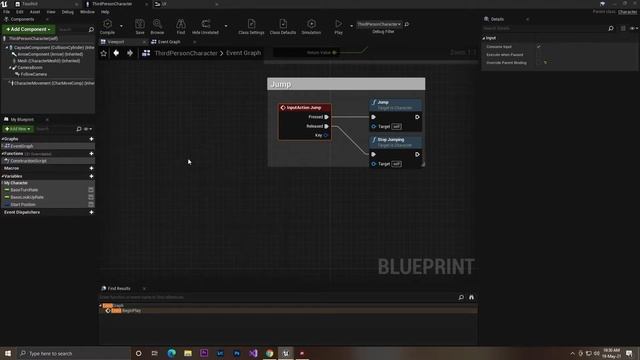Screen dimensions: 640x360
Task: Toggle Start Position variable visibility eye
Action: coord(91,204)
